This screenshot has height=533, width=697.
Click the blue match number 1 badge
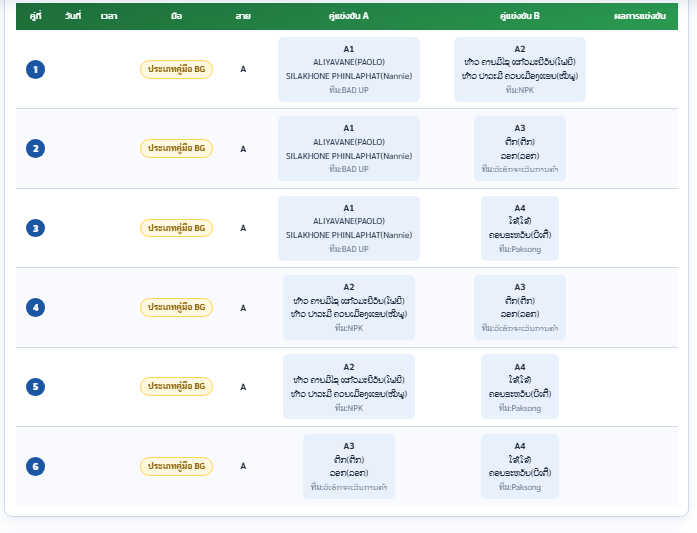[x=36, y=69]
